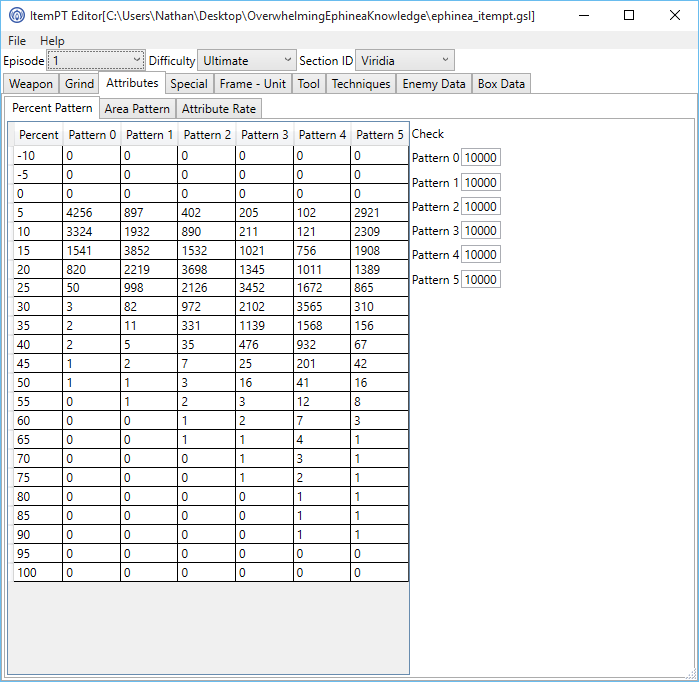Select cell with value 3324
The width and height of the screenshot is (699, 682).
pos(91,232)
